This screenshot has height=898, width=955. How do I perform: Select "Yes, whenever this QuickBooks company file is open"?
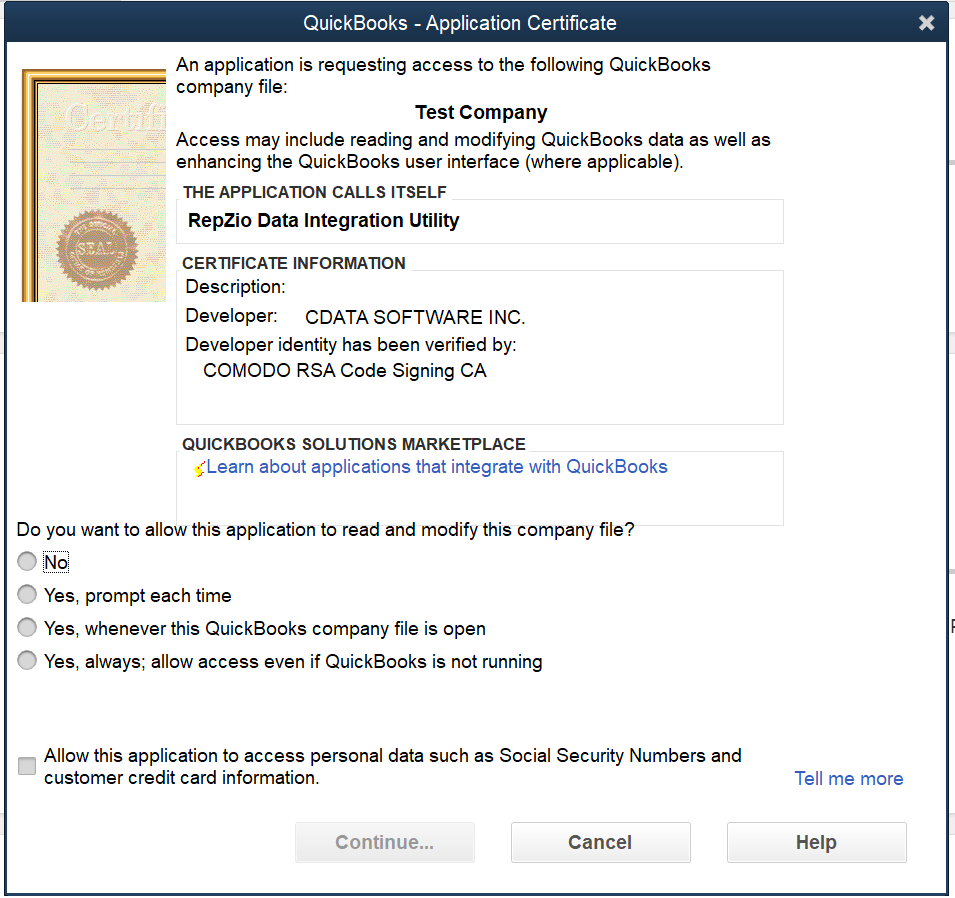tap(27, 628)
